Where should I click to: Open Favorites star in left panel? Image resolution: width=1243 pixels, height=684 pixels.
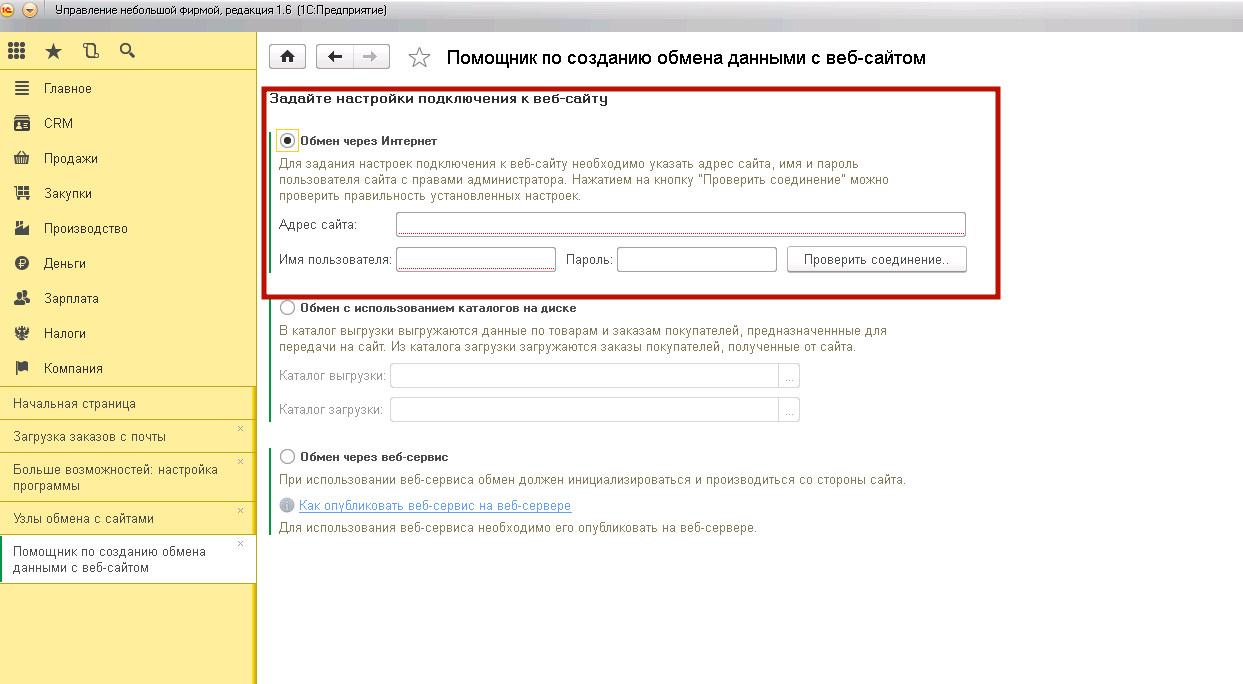(x=53, y=51)
